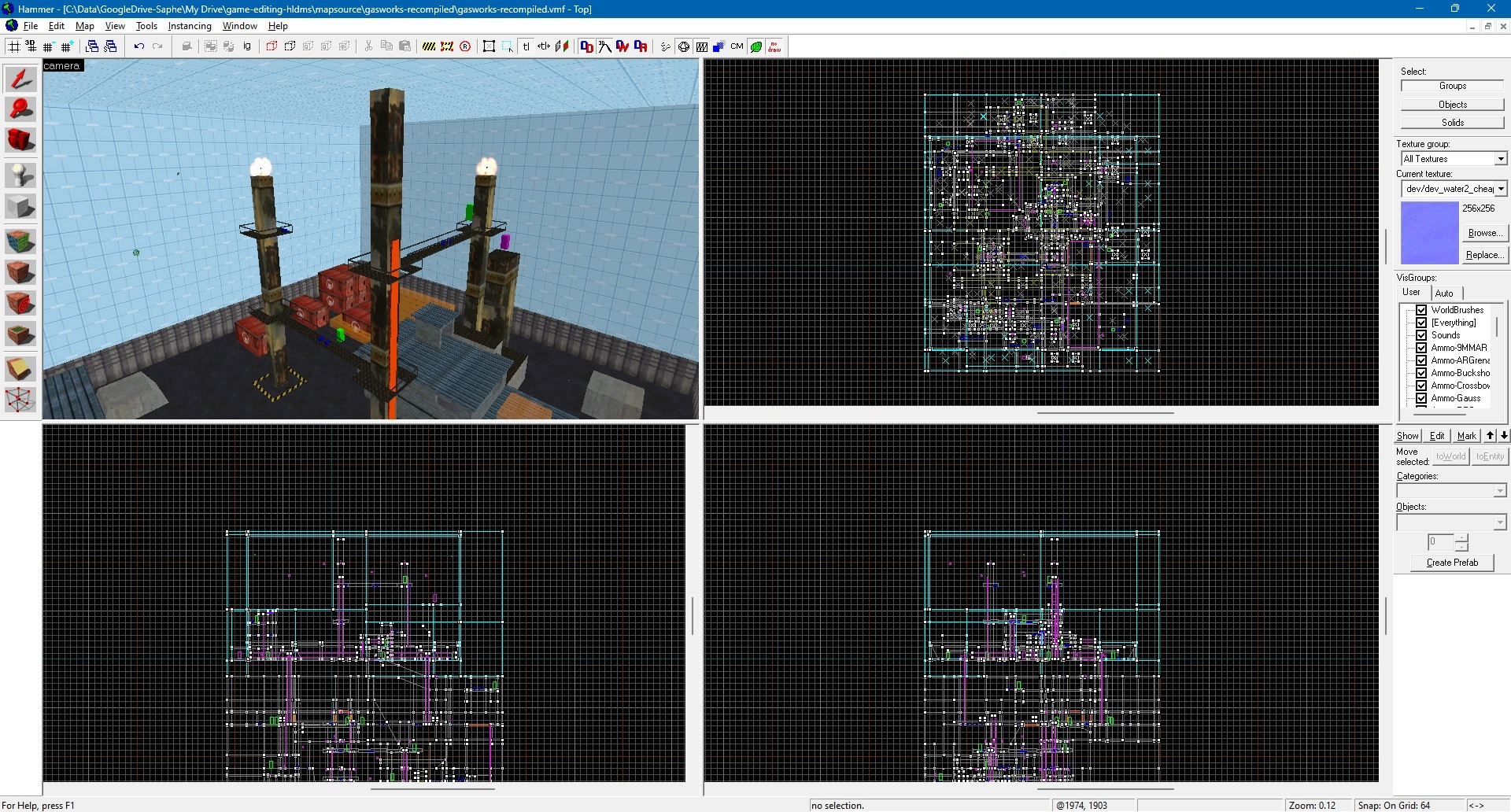The height and width of the screenshot is (812, 1511).
Task: Open the Map menu
Action: tap(83, 25)
